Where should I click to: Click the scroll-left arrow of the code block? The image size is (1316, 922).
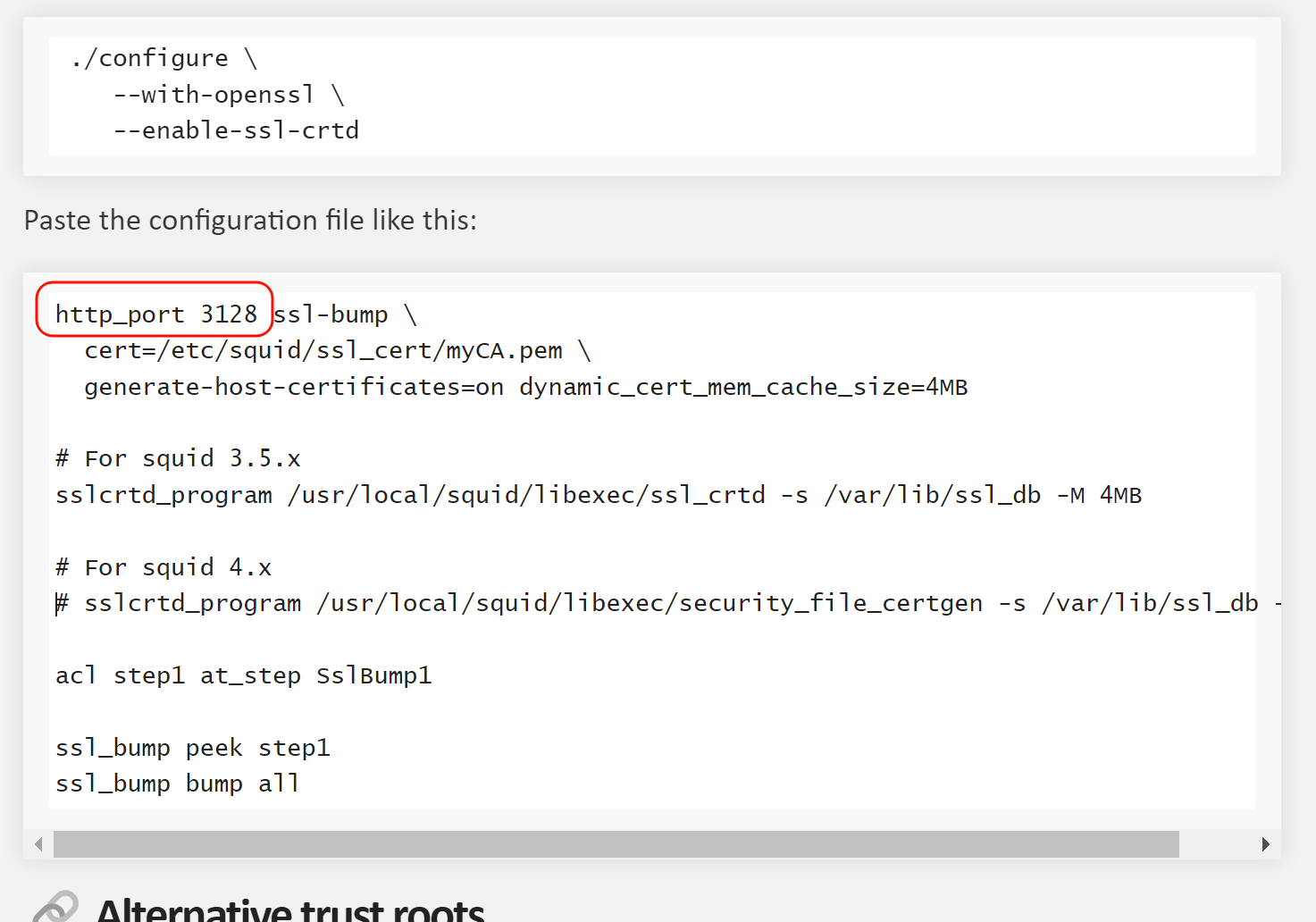pyautogui.click(x=38, y=844)
